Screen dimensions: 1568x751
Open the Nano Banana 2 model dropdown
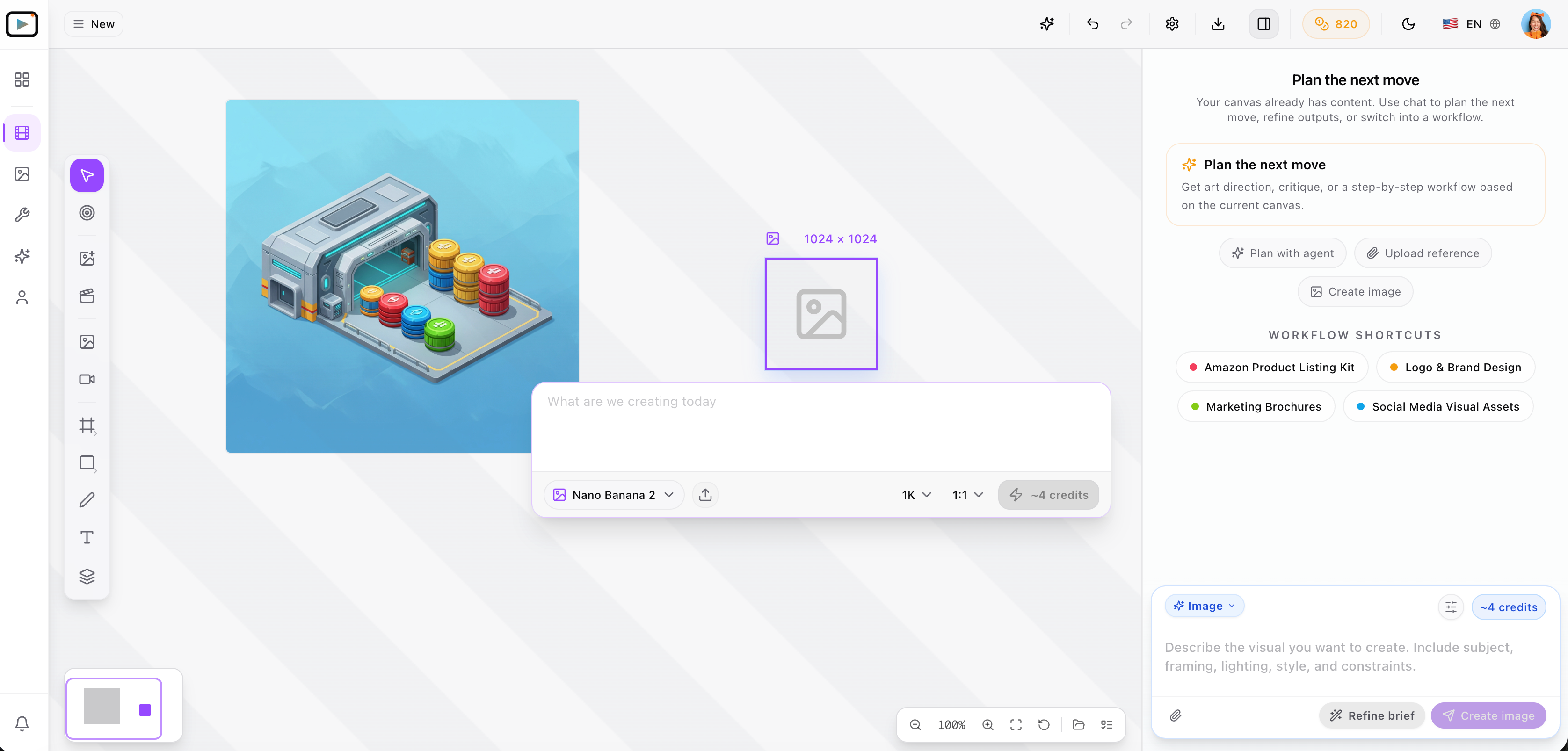[x=614, y=495]
